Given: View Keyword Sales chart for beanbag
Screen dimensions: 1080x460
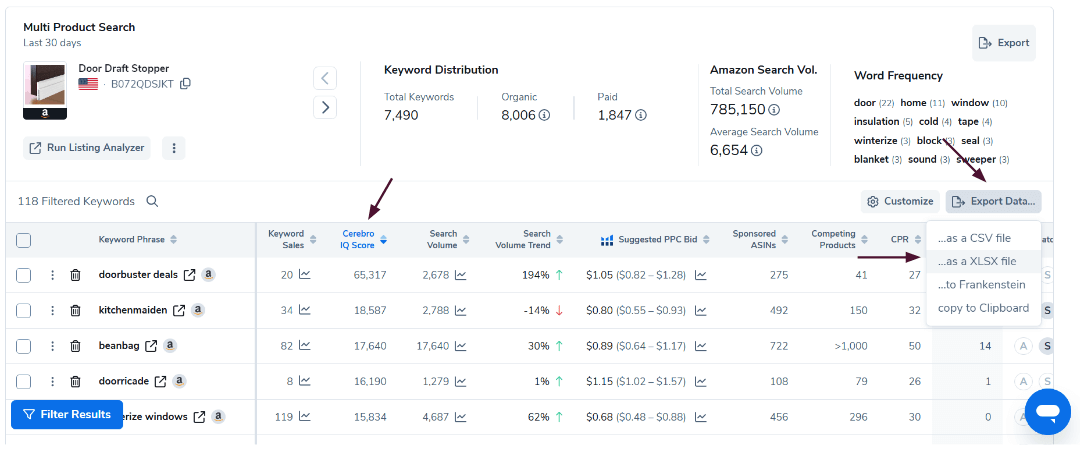Looking at the screenshot, I should point(304,346).
